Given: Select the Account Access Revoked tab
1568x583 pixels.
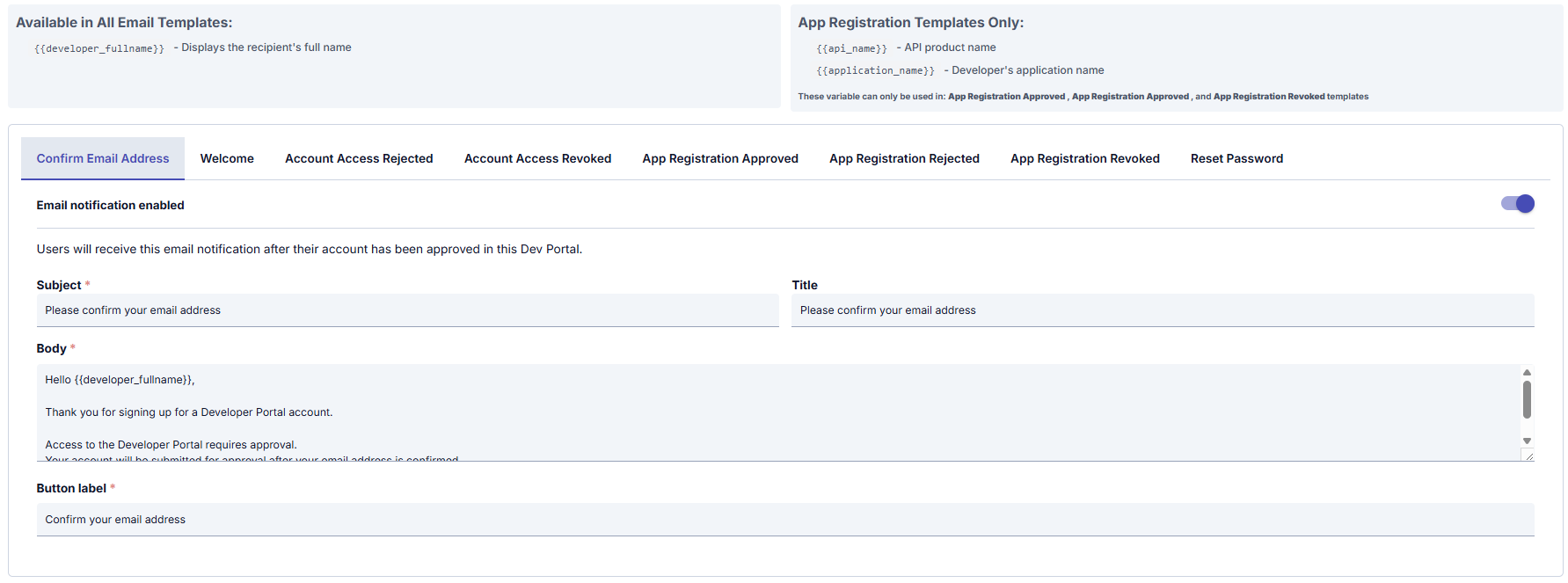Looking at the screenshot, I should click(x=537, y=159).
